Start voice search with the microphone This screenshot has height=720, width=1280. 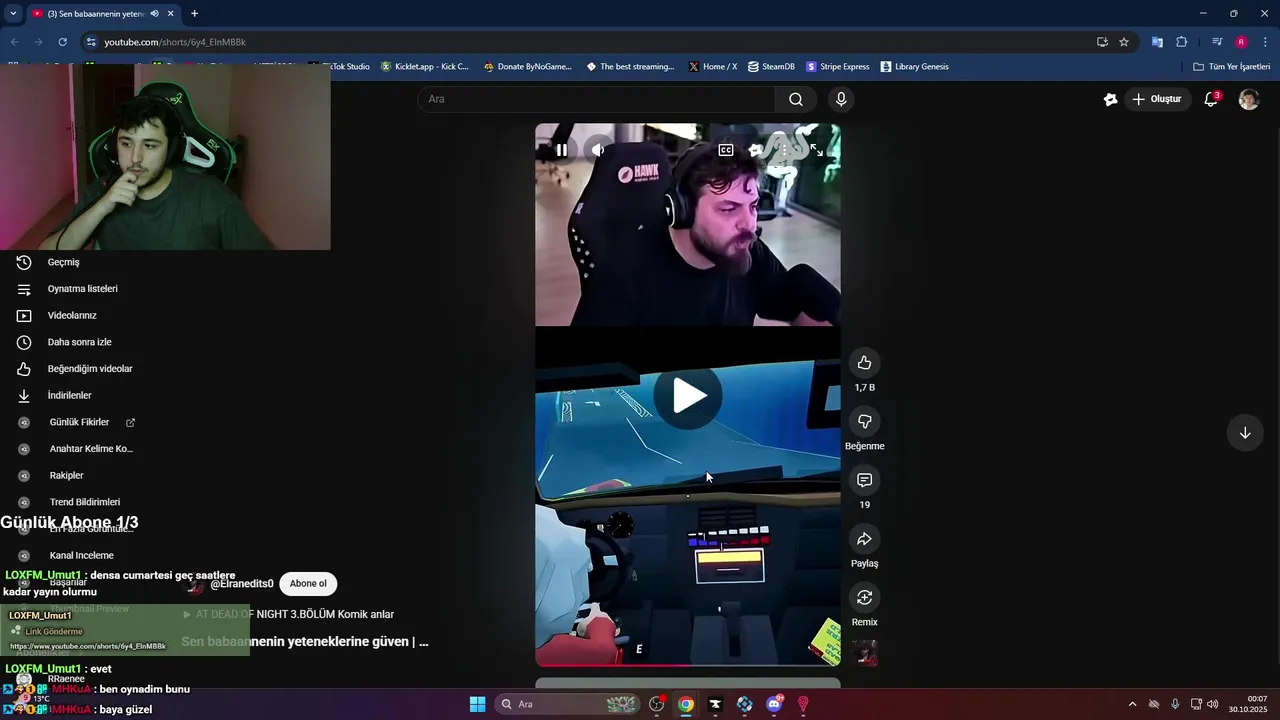[x=841, y=99]
